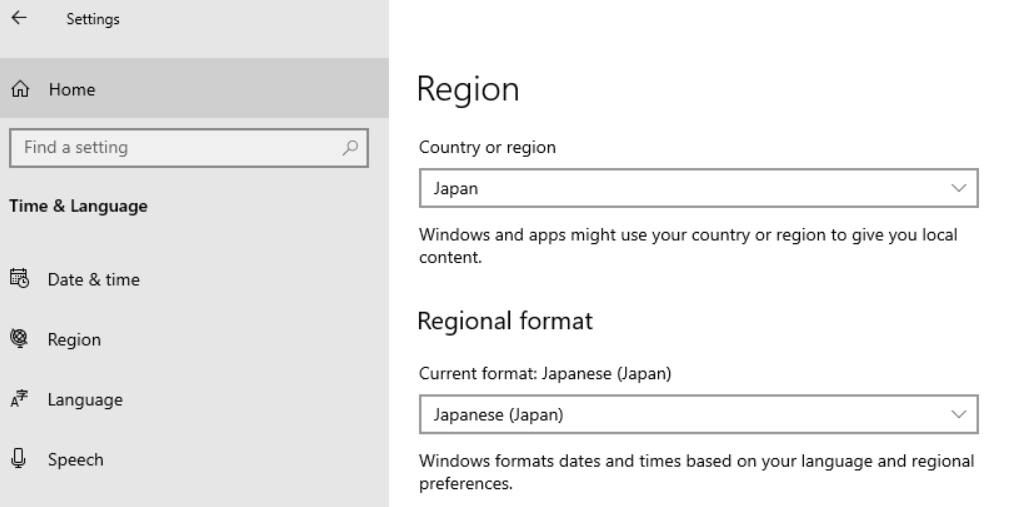Click the Regional format dropdown chevron

pos(959,414)
